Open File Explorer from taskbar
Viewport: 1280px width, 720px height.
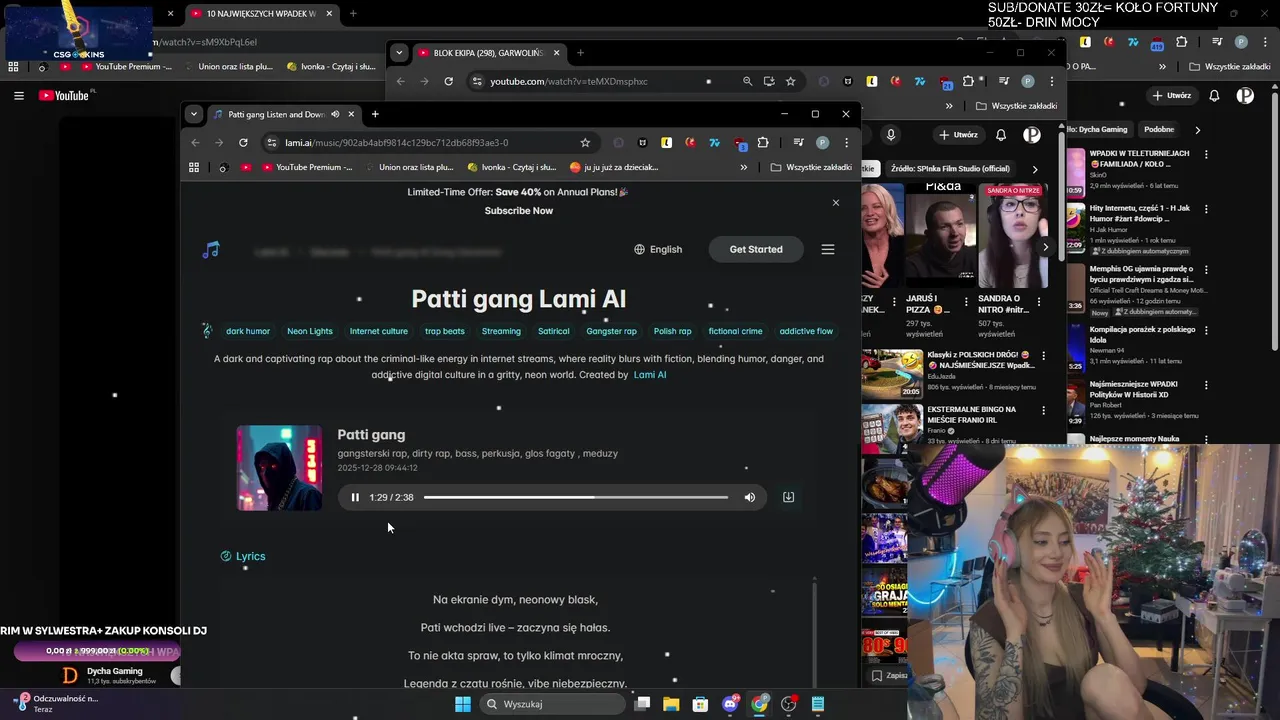point(671,704)
